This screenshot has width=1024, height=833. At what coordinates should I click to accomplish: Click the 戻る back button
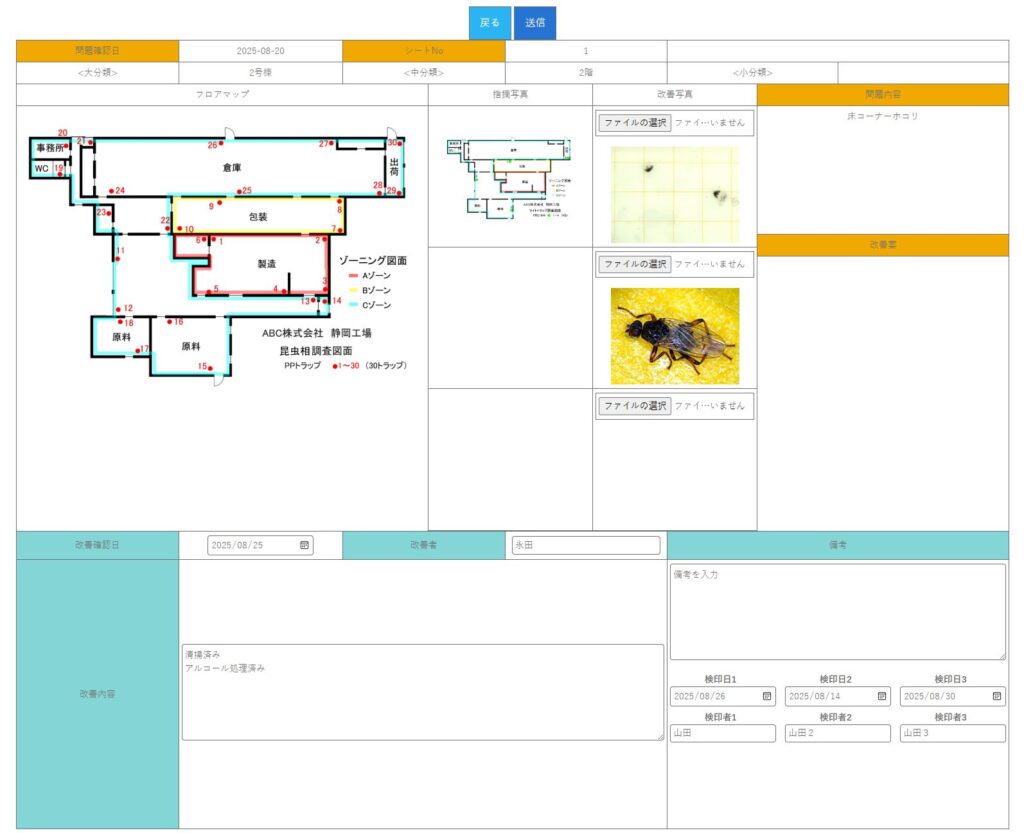489,23
